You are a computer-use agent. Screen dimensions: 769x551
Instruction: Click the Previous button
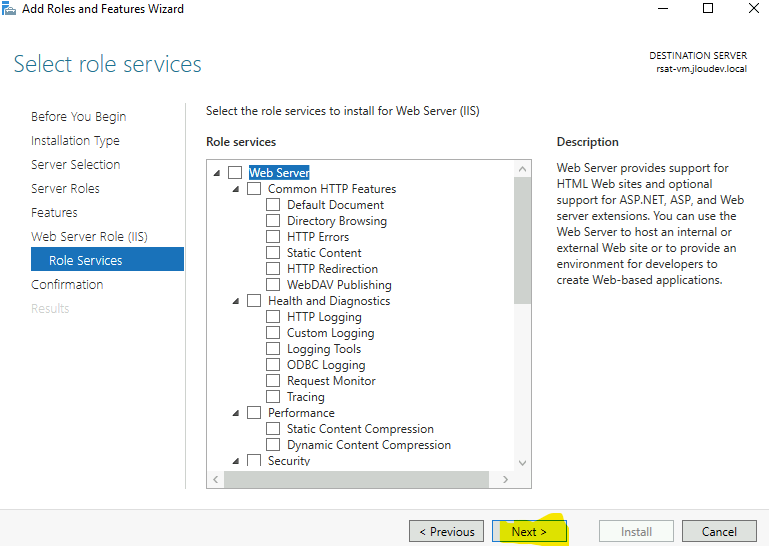pyautogui.click(x=446, y=531)
